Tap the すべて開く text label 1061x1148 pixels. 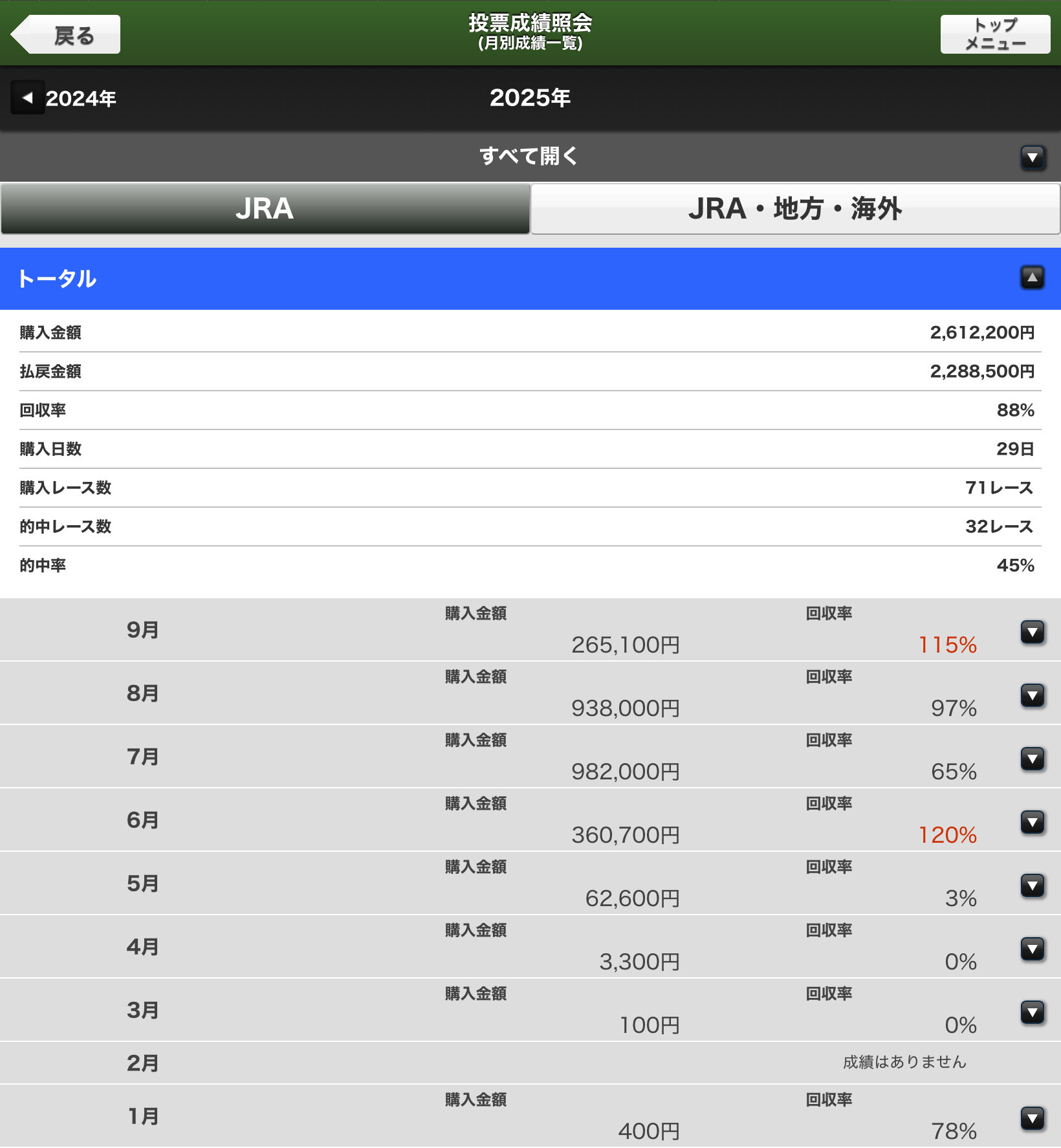click(529, 157)
